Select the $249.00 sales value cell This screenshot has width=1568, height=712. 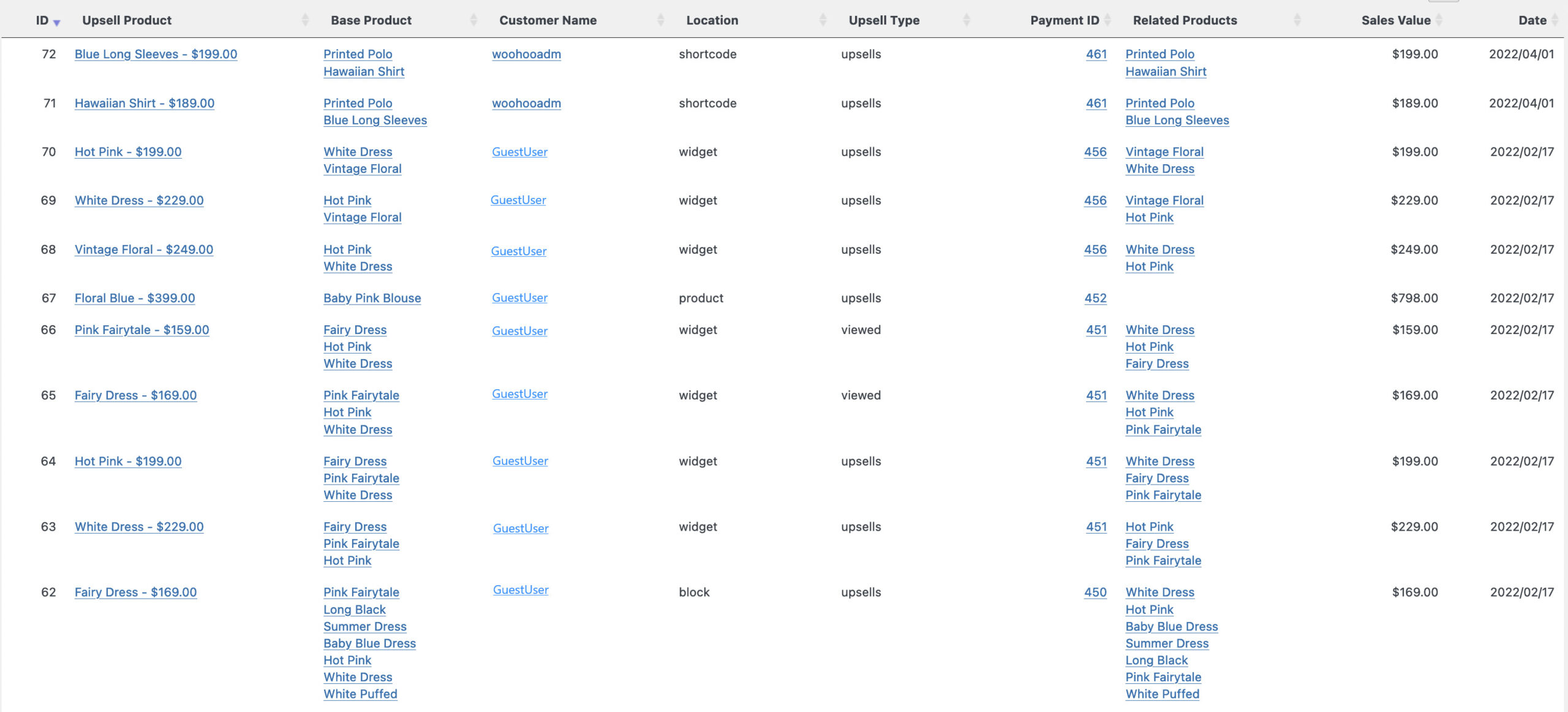click(1414, 249)
